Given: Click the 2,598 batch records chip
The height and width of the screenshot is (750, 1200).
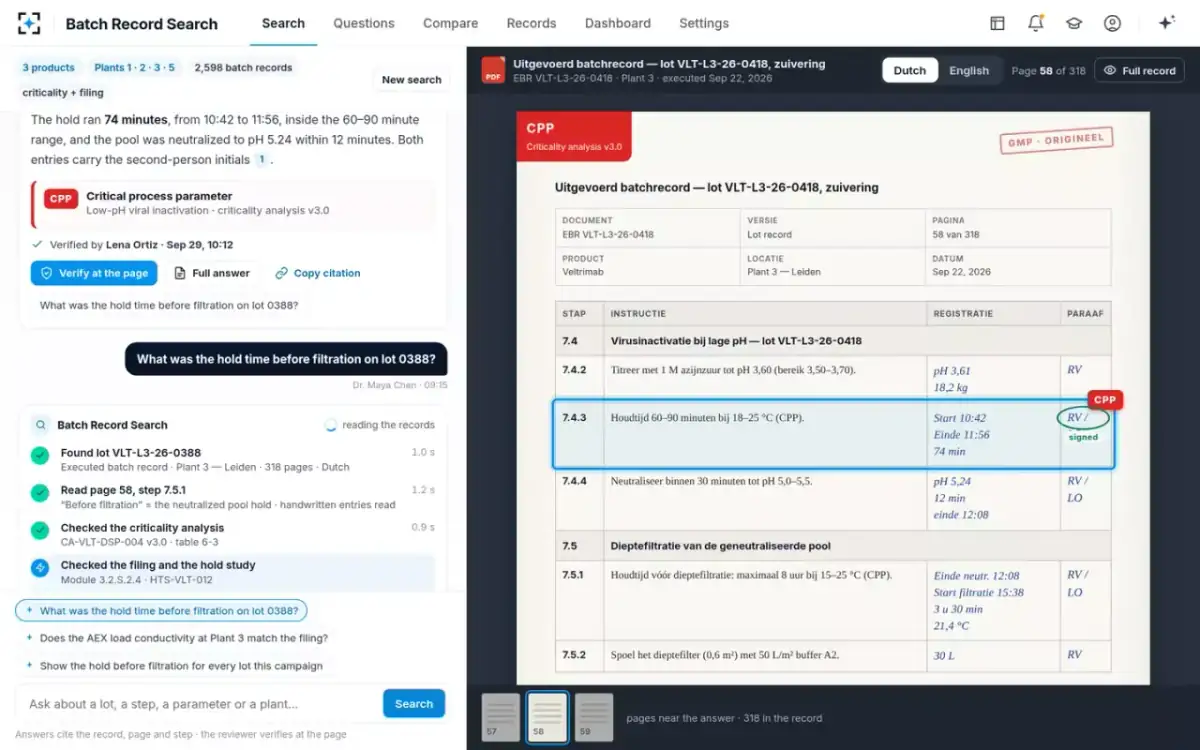Looking at the screenshot, I should point(243,68).
